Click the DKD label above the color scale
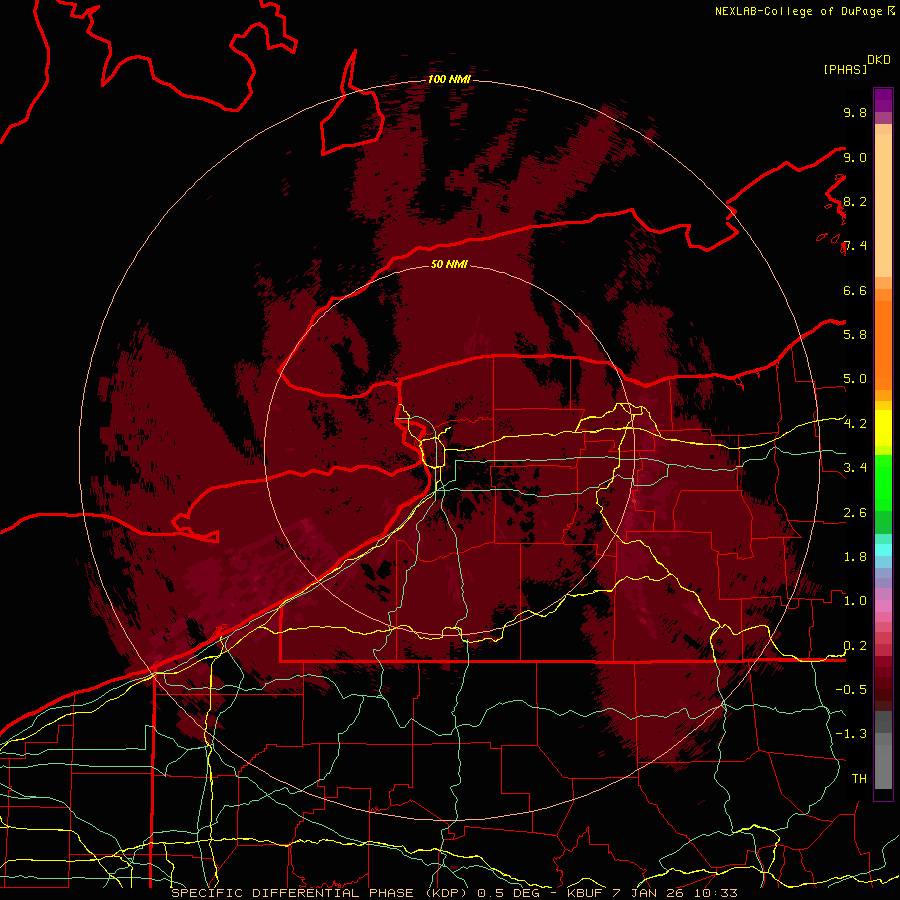Viewport: 900px width, 900px height. click(x=879, y=60)
